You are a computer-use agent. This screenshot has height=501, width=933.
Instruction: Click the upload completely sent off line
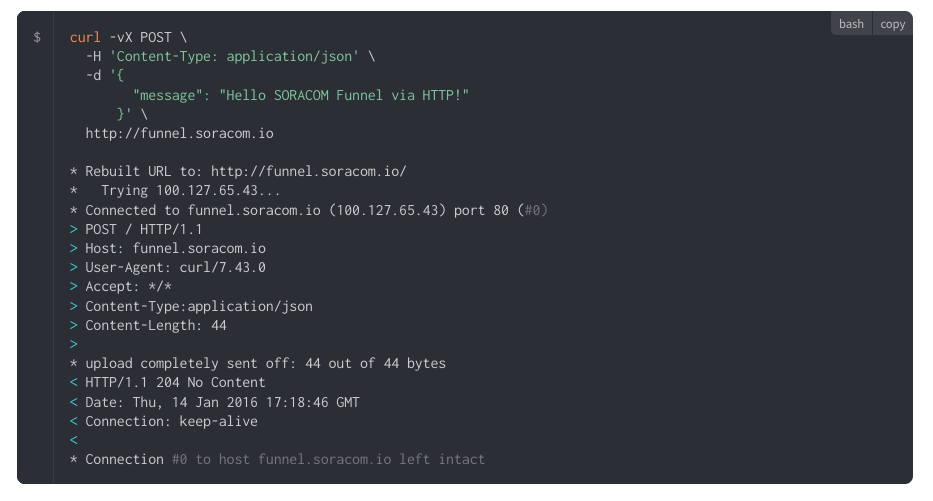click(x=265, y=363)
